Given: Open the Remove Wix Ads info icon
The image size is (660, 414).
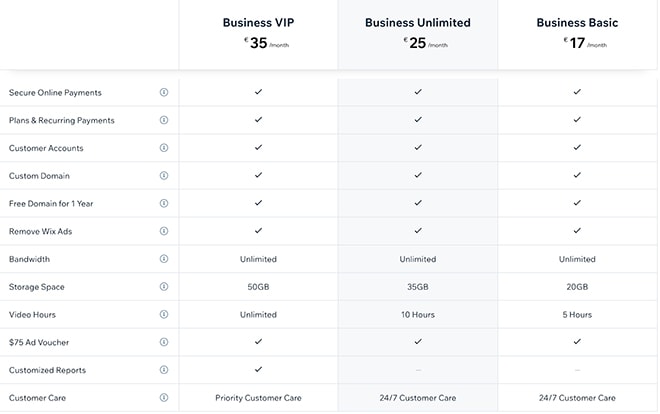Looking at the screenshot, I should pyautogui.click(x=164, y=231).
